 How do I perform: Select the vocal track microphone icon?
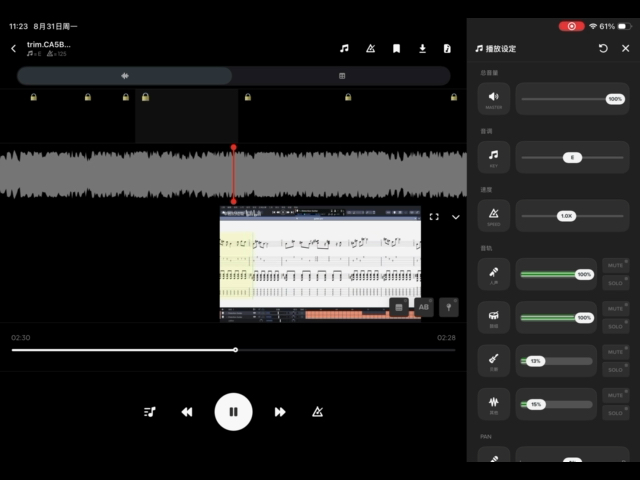[x=494, y=274]
